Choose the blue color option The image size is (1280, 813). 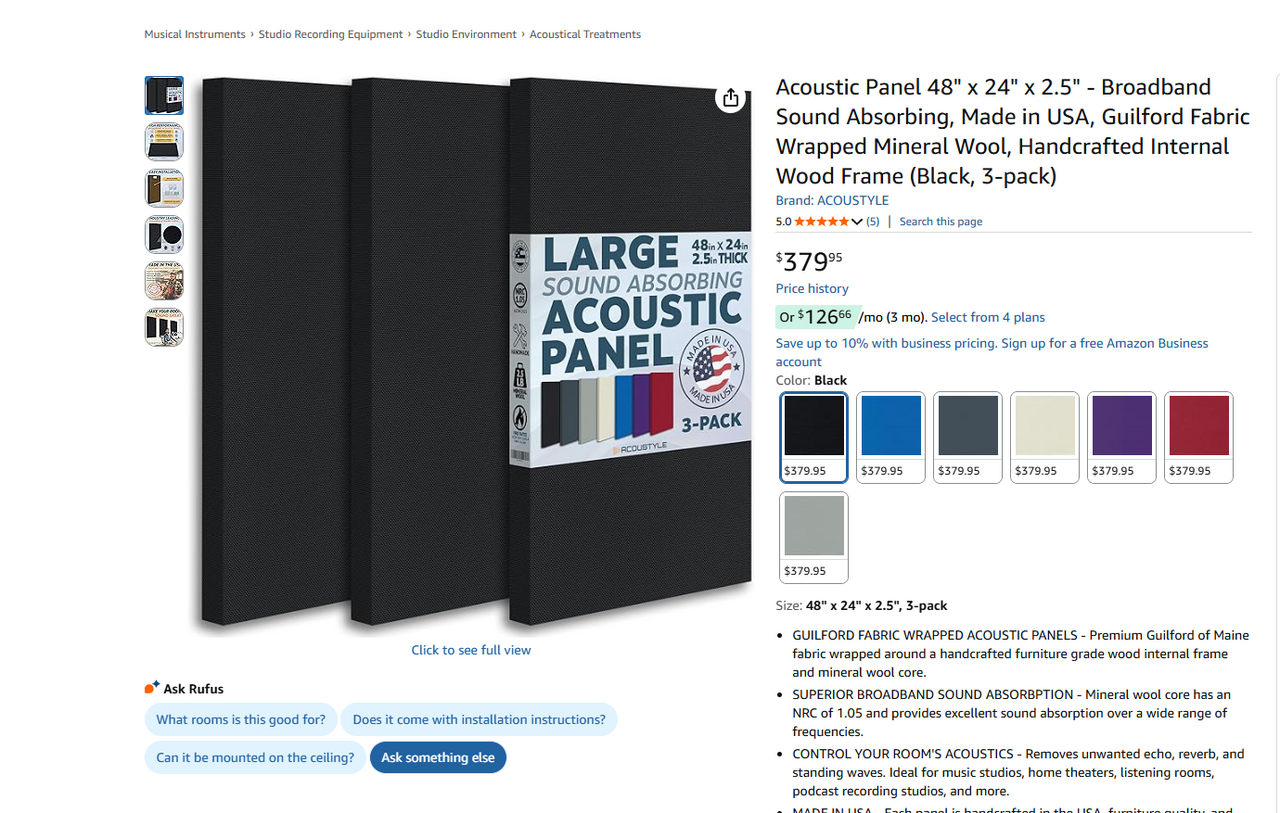[x=891, y=437]
